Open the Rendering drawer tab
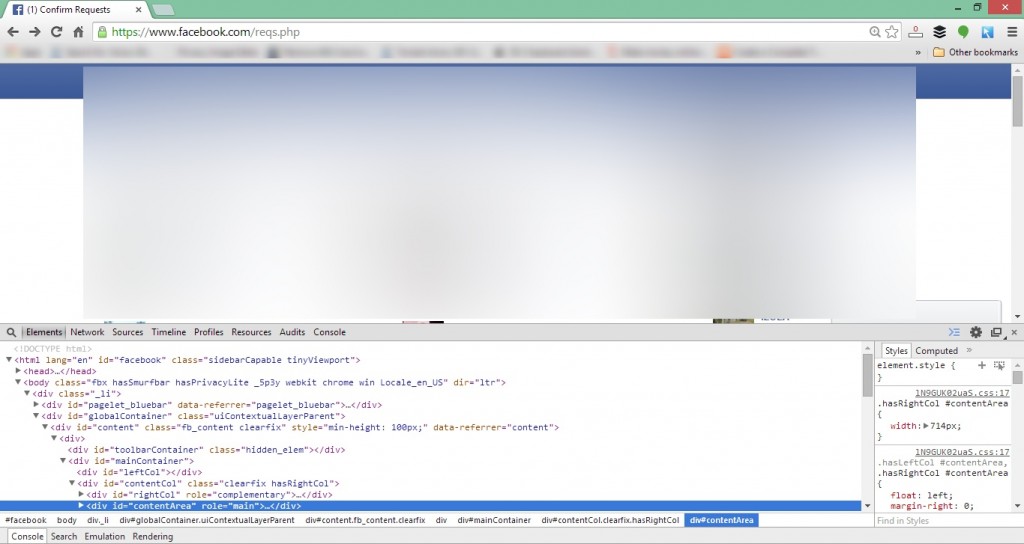 point(153,537)
